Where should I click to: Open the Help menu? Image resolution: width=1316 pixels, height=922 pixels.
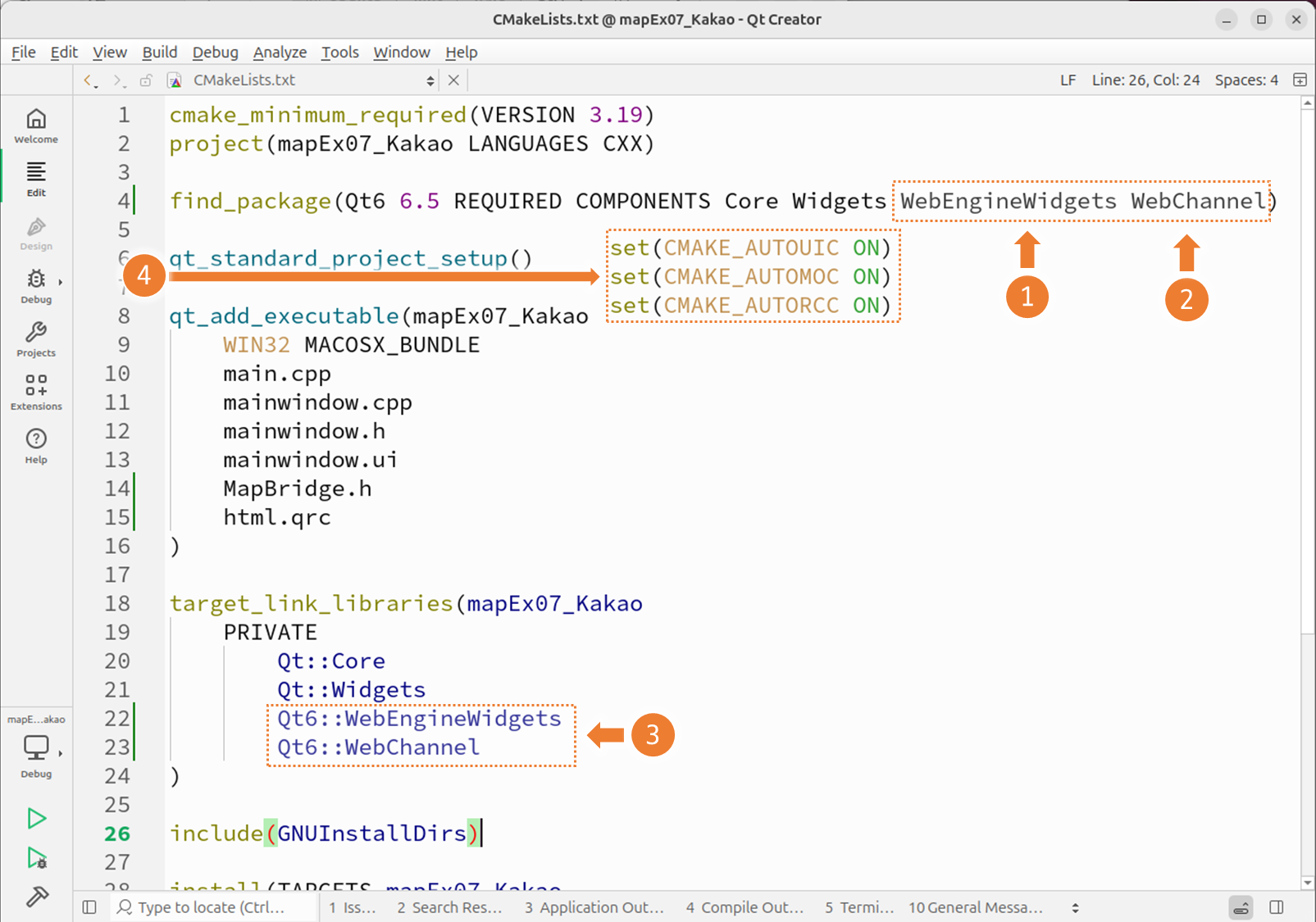(x=462, y=52)
